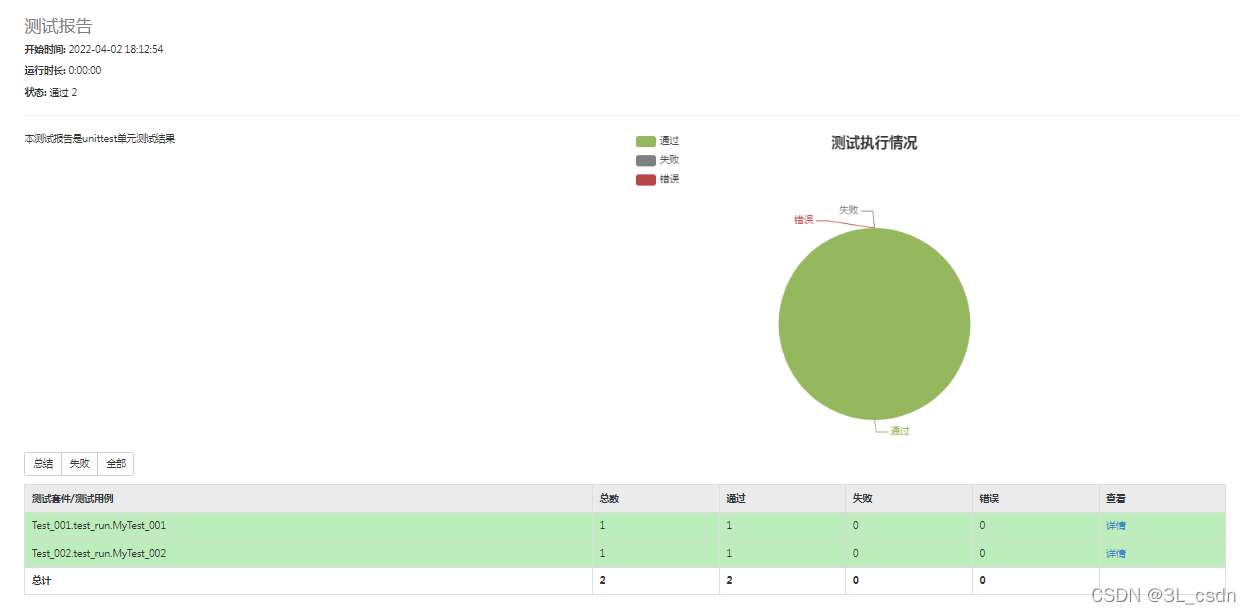Click the start time 2022-04-02 18:12:54
Screen dimensions: 1251x614
pos(116,49)
